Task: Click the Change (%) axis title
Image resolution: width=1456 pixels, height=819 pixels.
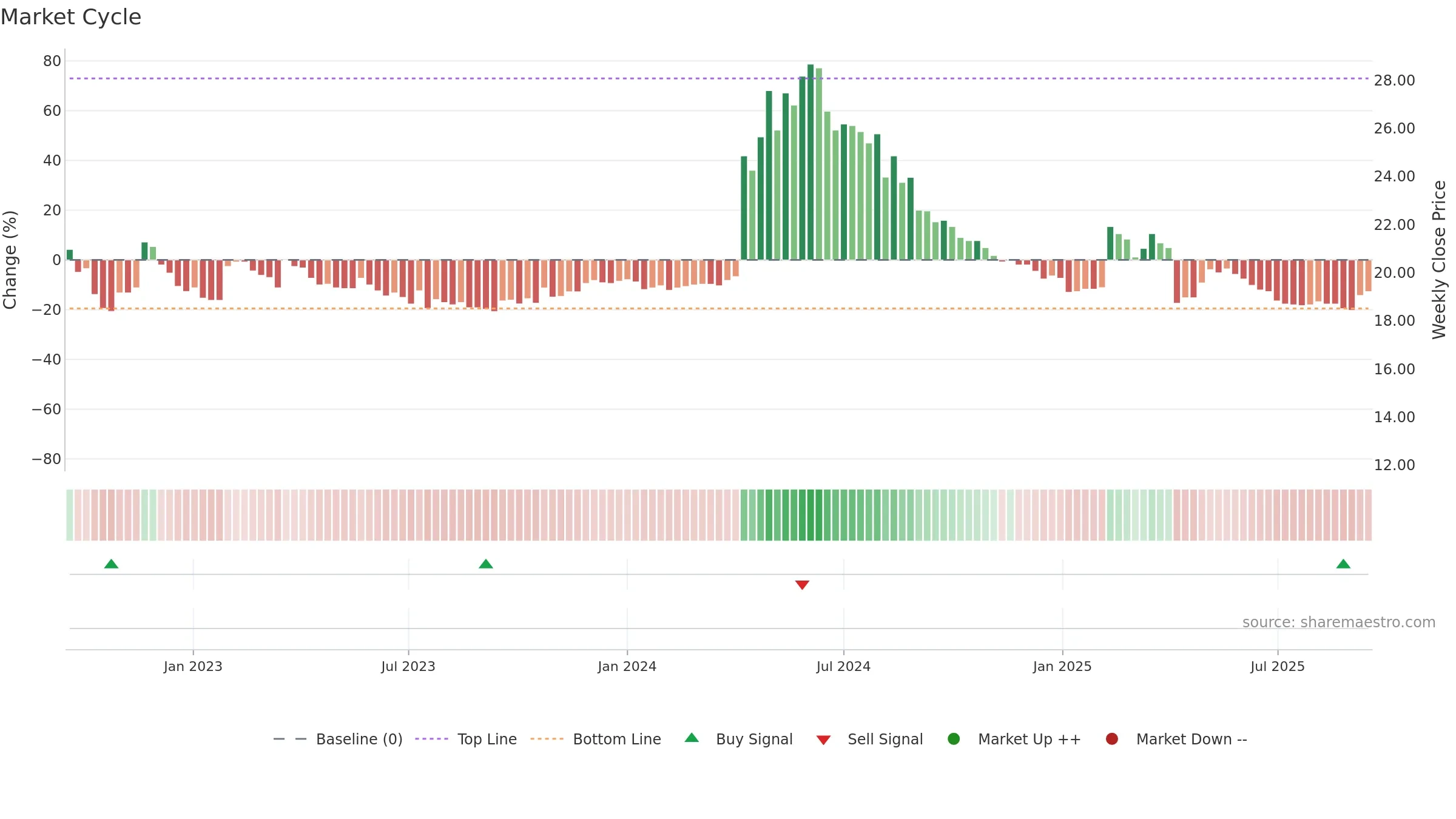Action: (x=10, y=260)
